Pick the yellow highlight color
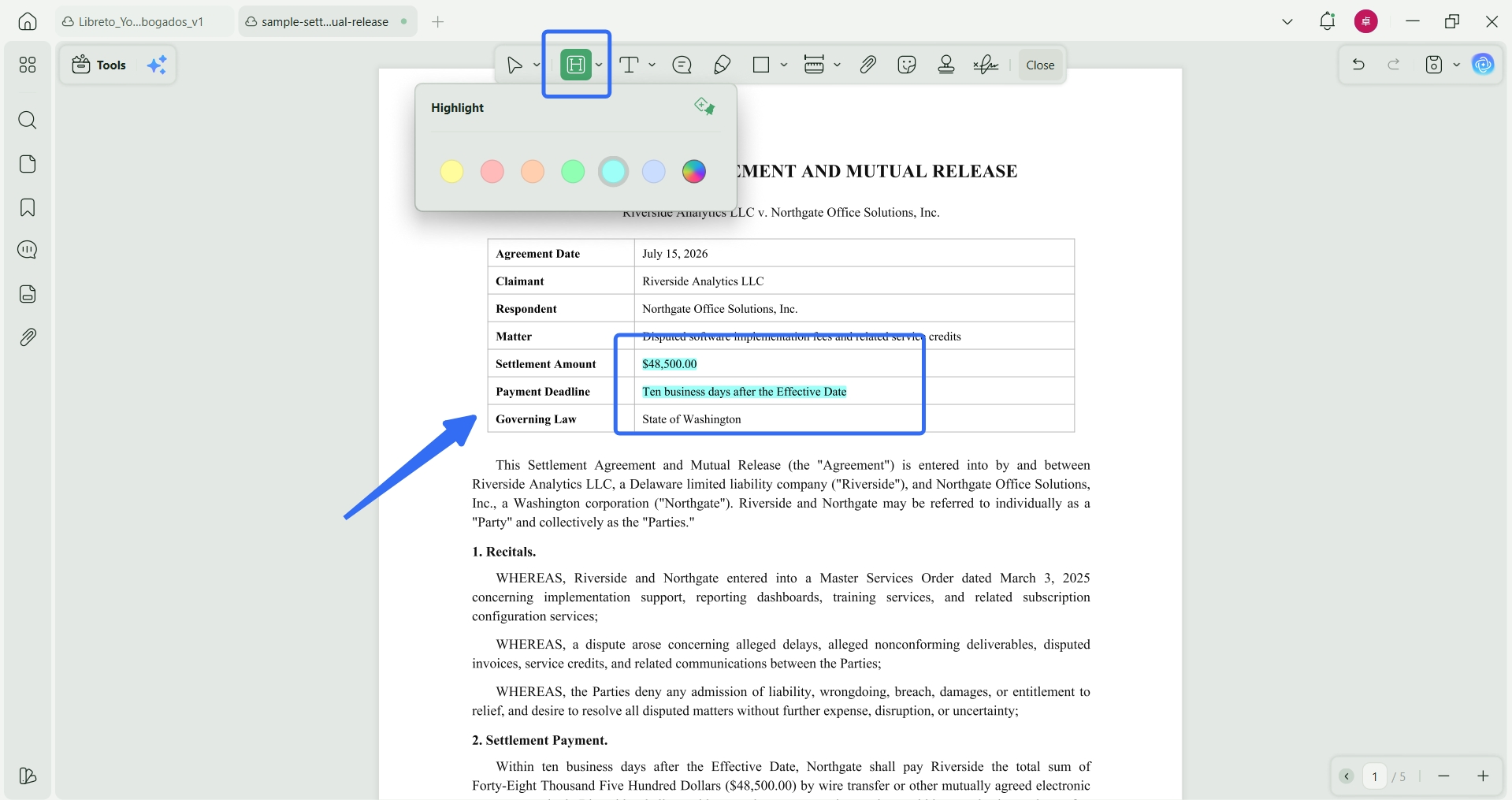 [451, 171]
